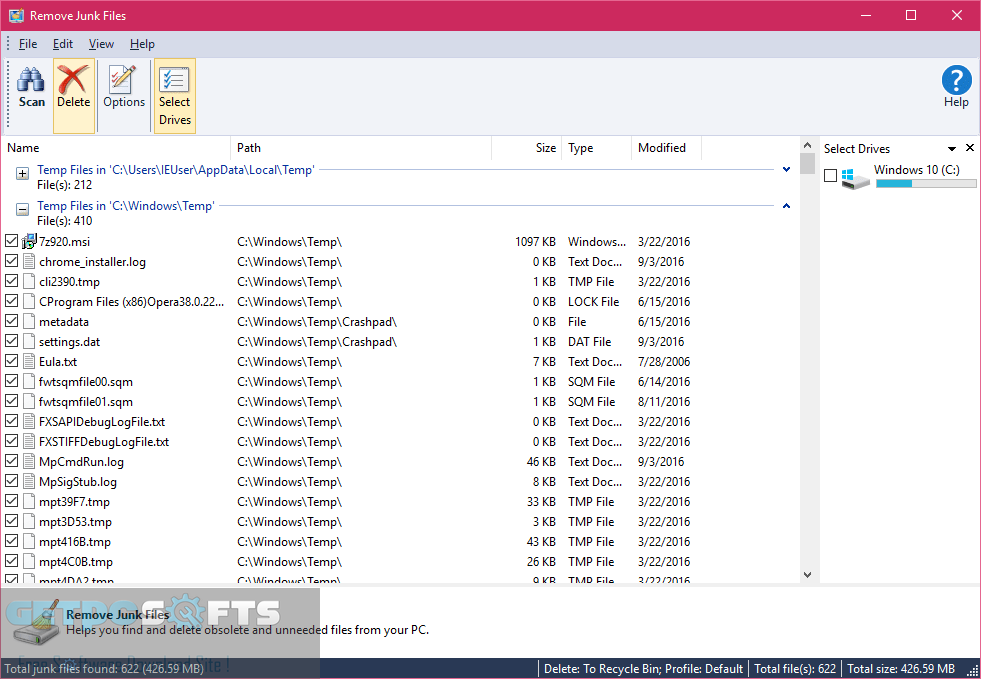Viewport: 981px width, 679px height.
Task: Click the file list scrollbar down arrow
Action: [x=807, y=574]
